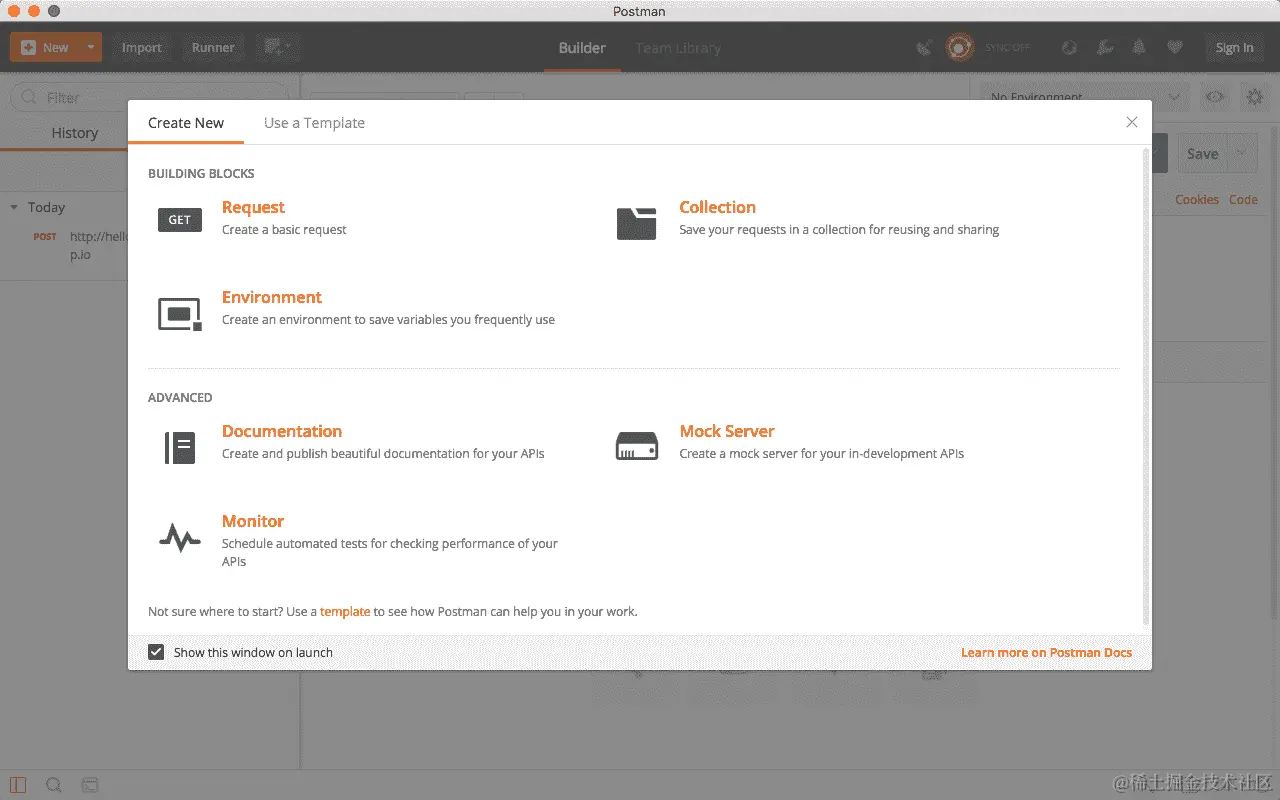Click the Documentation page icon
The image size is (1280, 800).
click(180, 447)
